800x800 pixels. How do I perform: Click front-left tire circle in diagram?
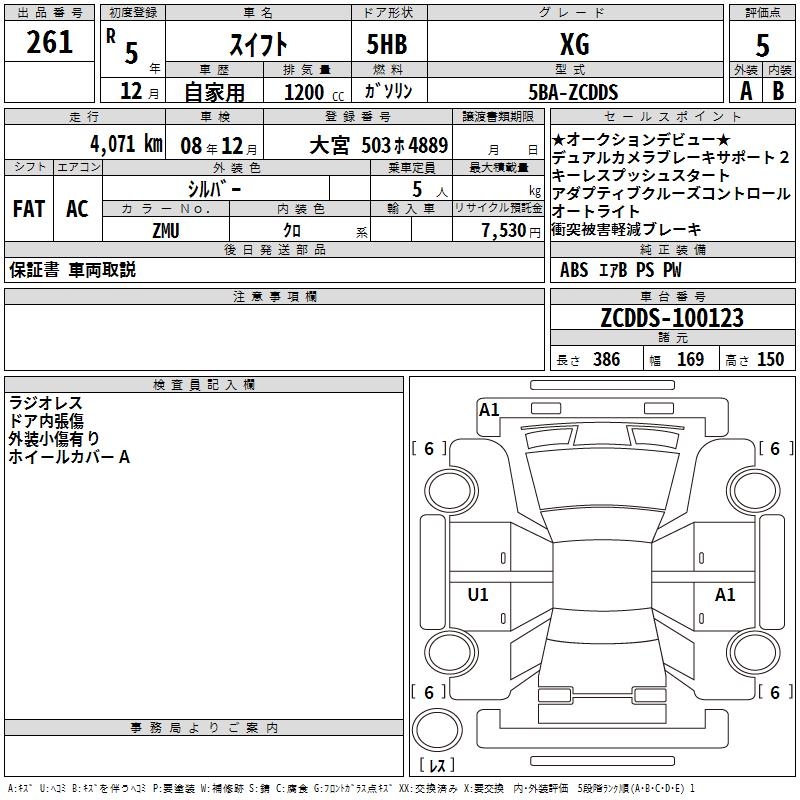pyautogui.click(x=450, y=491)
